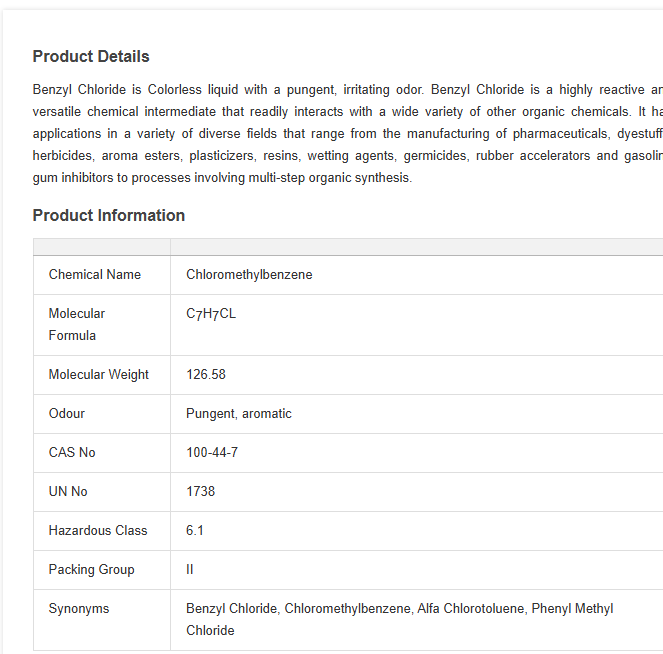The image size is (663, 654).
Task: Select the CAS No label
Action: 72,453
